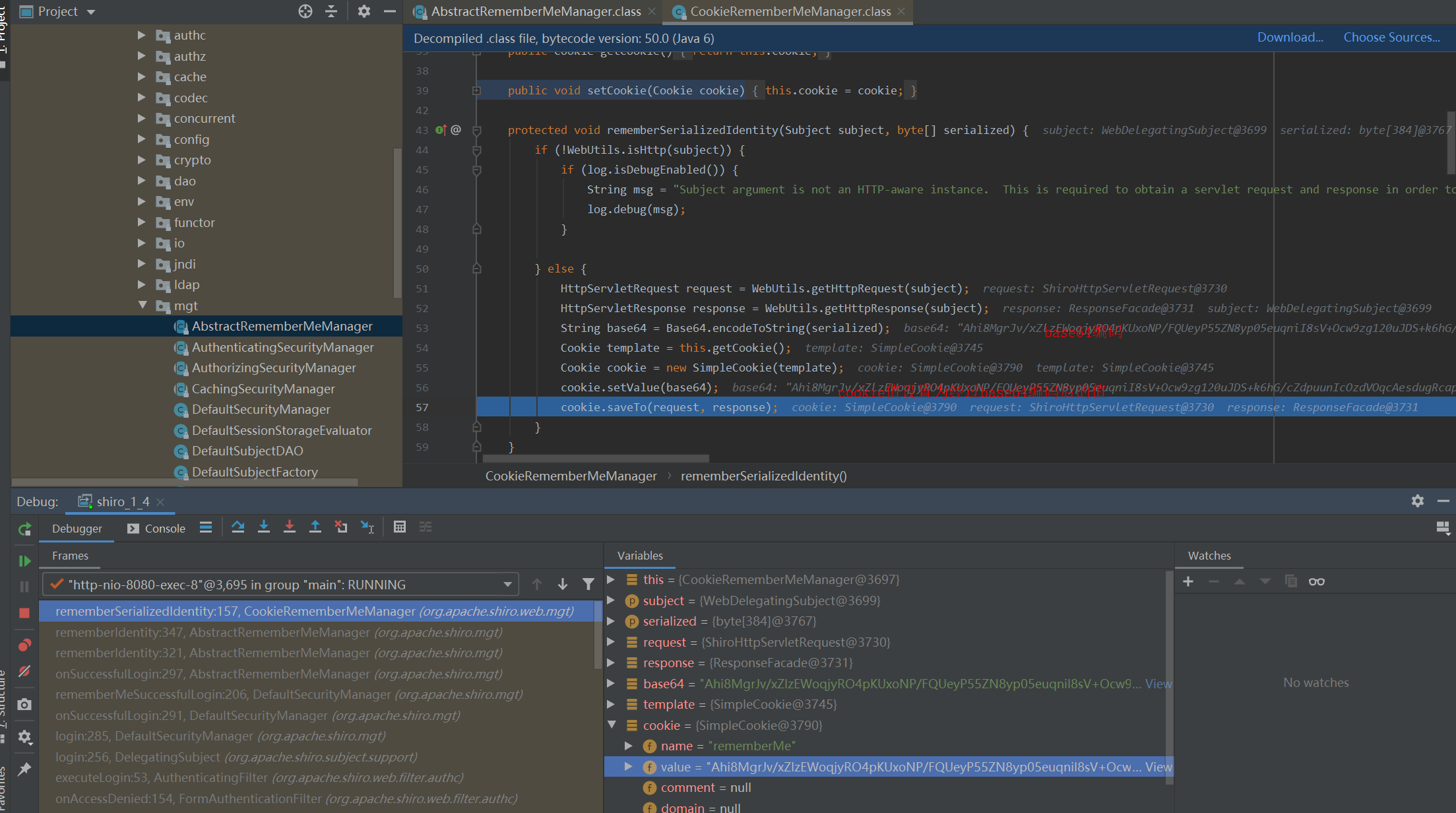Open Project panel settings gear

[364, 11]
